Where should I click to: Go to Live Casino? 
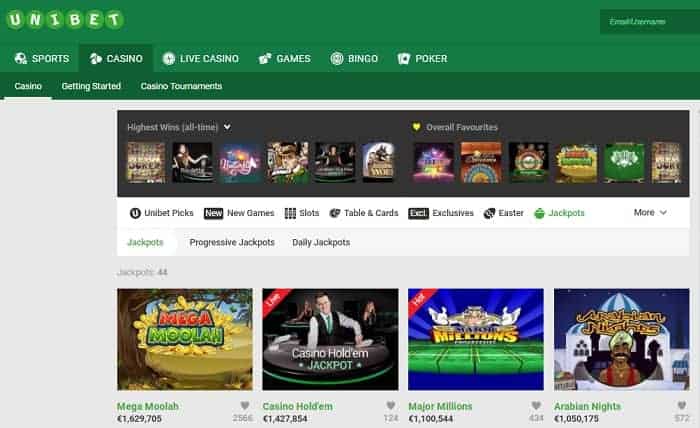(x=200, y=58)
